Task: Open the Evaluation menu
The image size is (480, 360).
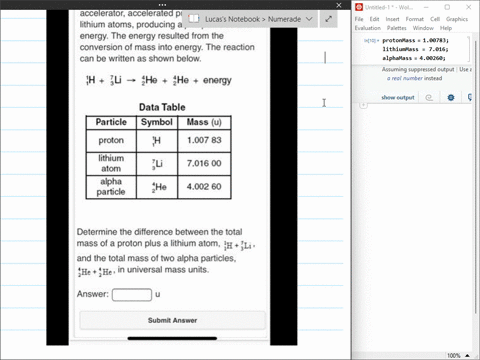Action: [368, 28]
